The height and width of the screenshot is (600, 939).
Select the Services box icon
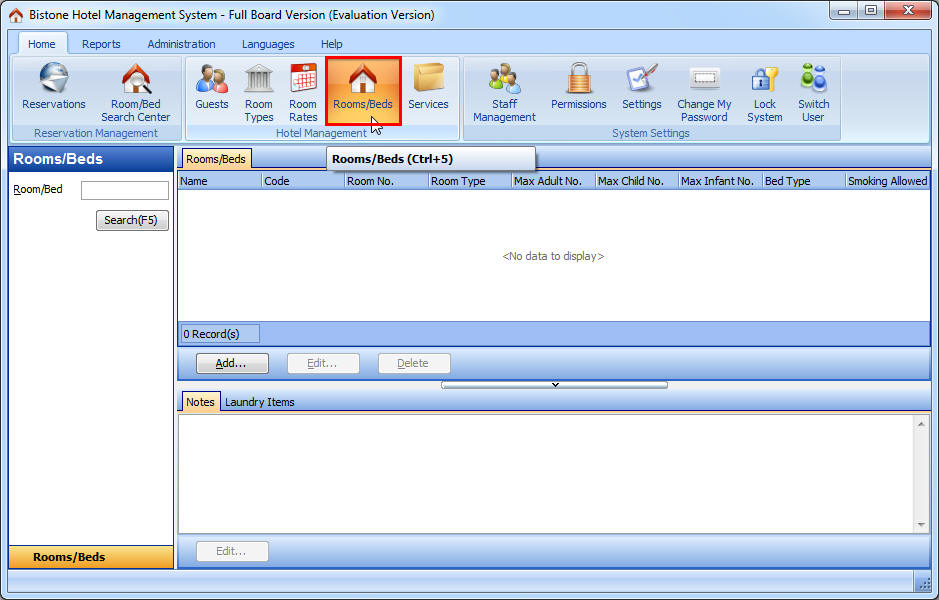(428, 88)
